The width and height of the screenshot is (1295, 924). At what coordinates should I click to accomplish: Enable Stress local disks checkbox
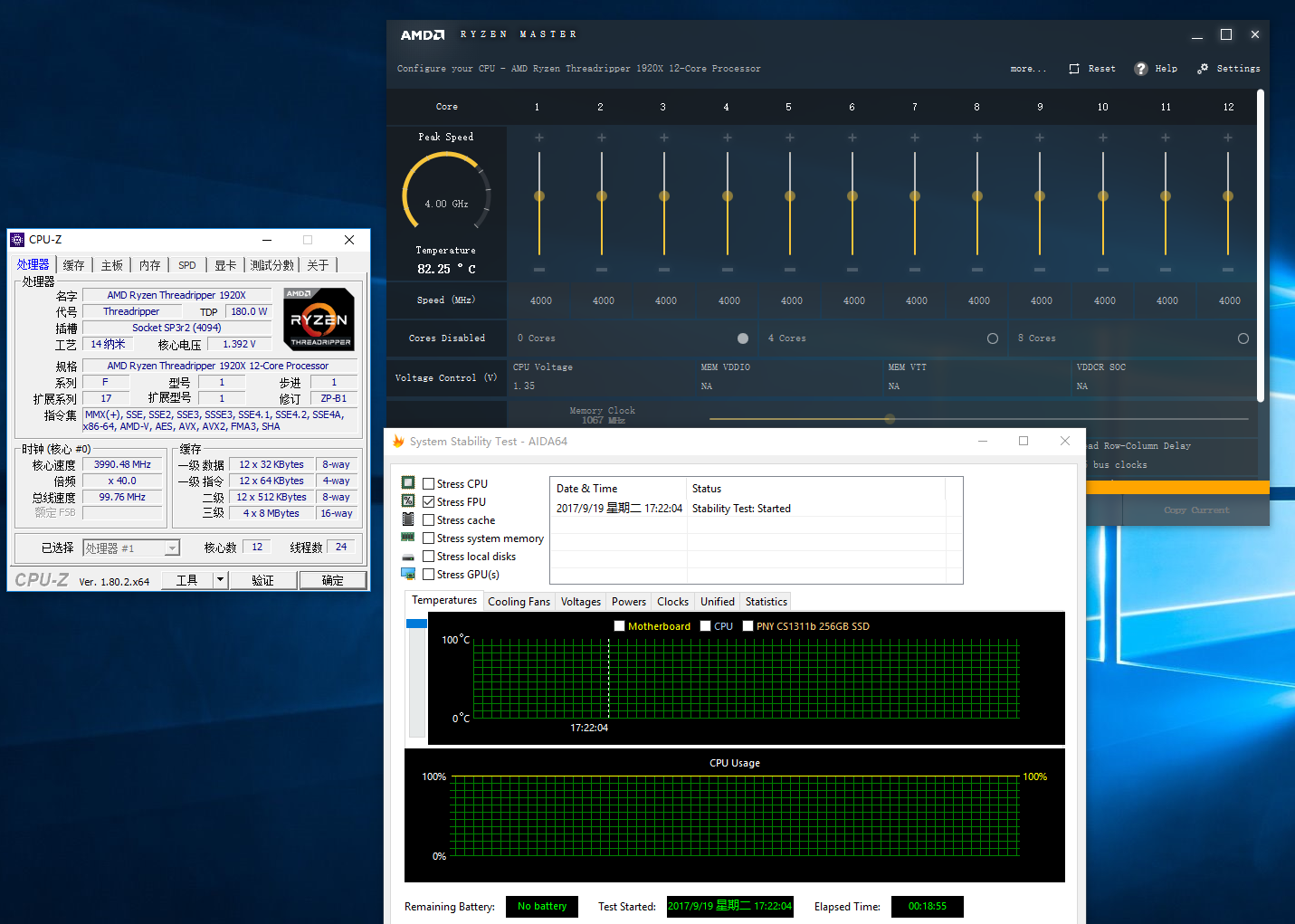pyautogui.click(x=429, y=557)
